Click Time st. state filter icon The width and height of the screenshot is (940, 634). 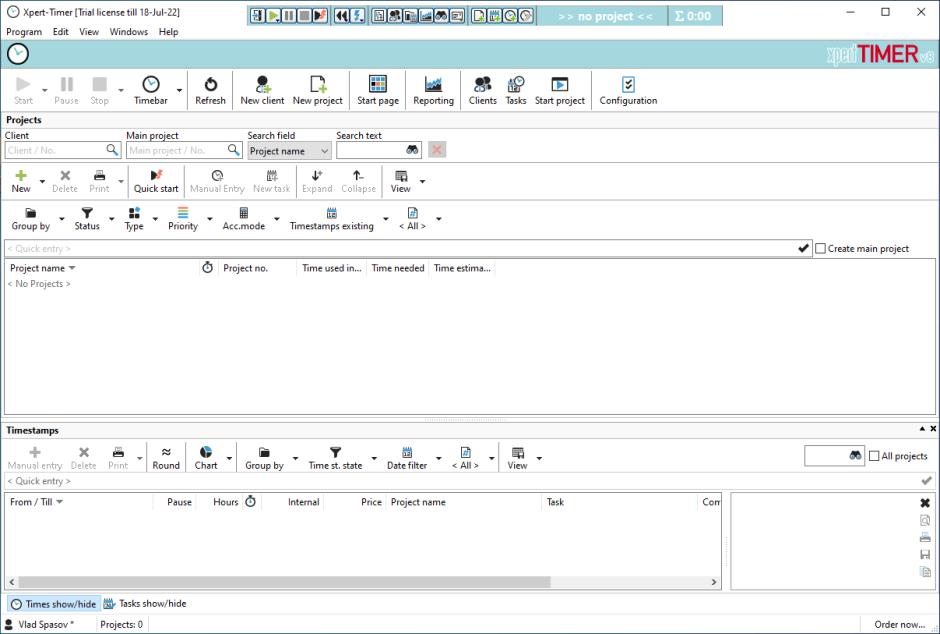pos(336,452)
